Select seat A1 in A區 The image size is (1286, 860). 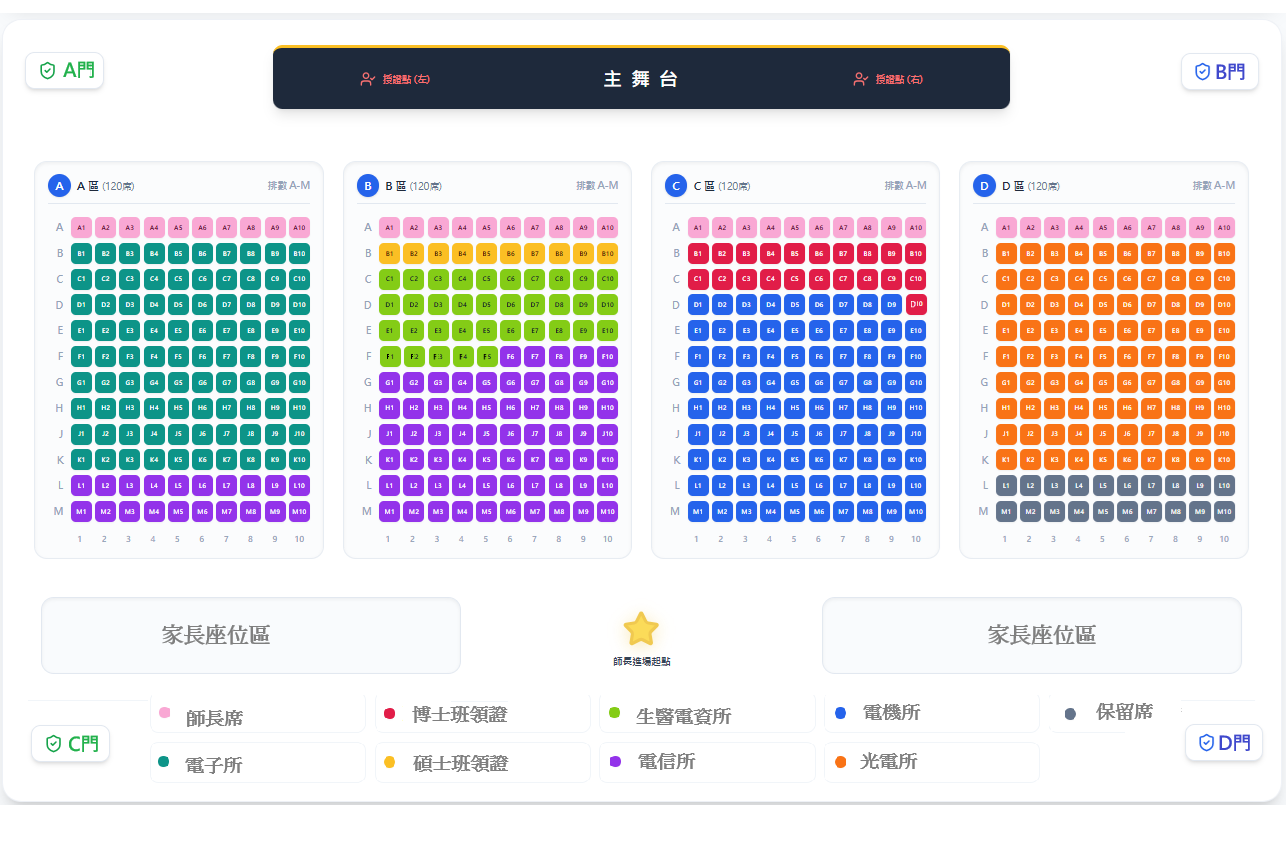click(81, 228)
